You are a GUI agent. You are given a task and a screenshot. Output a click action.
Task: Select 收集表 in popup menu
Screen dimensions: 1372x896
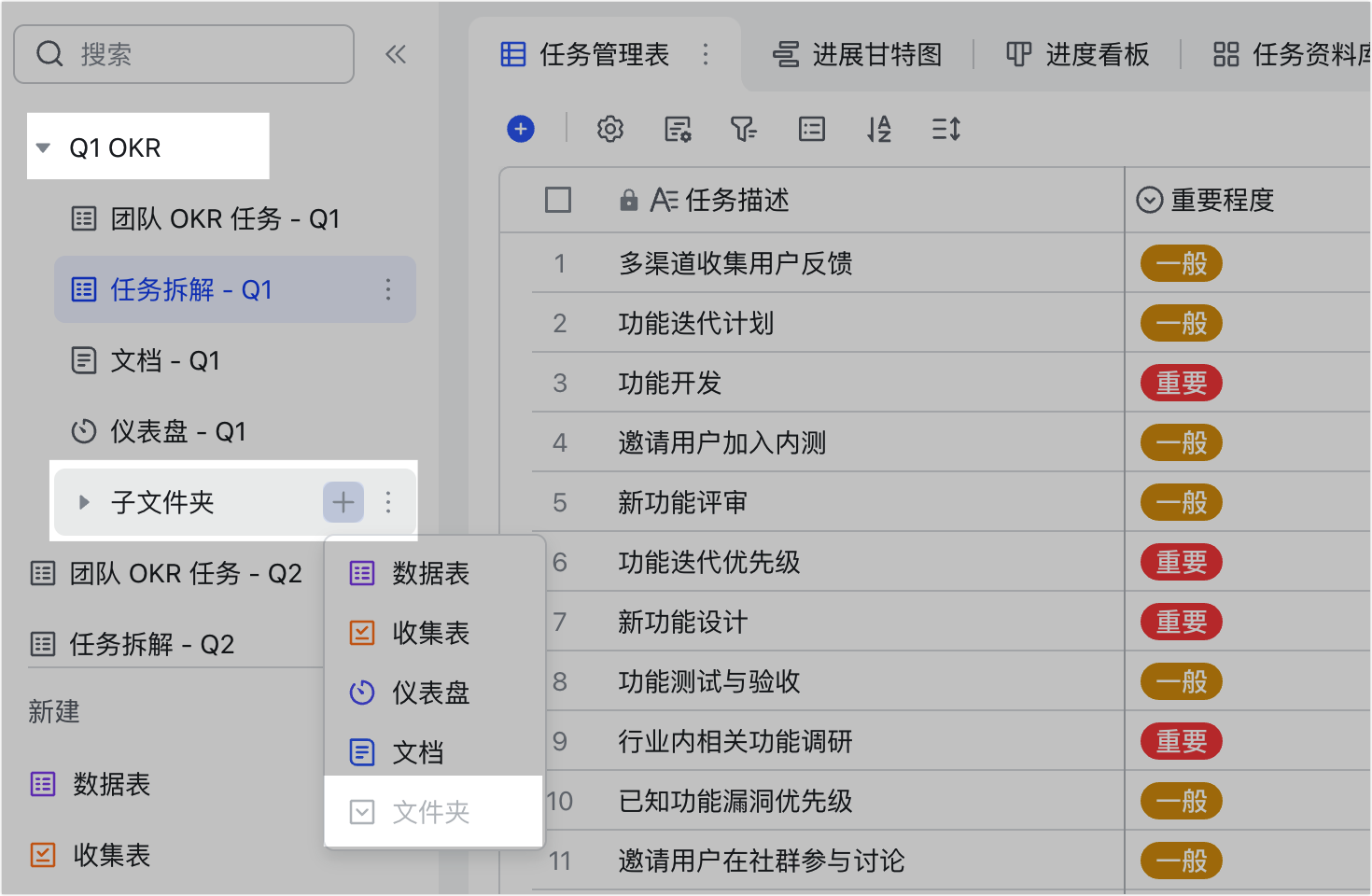coord(430,633)
